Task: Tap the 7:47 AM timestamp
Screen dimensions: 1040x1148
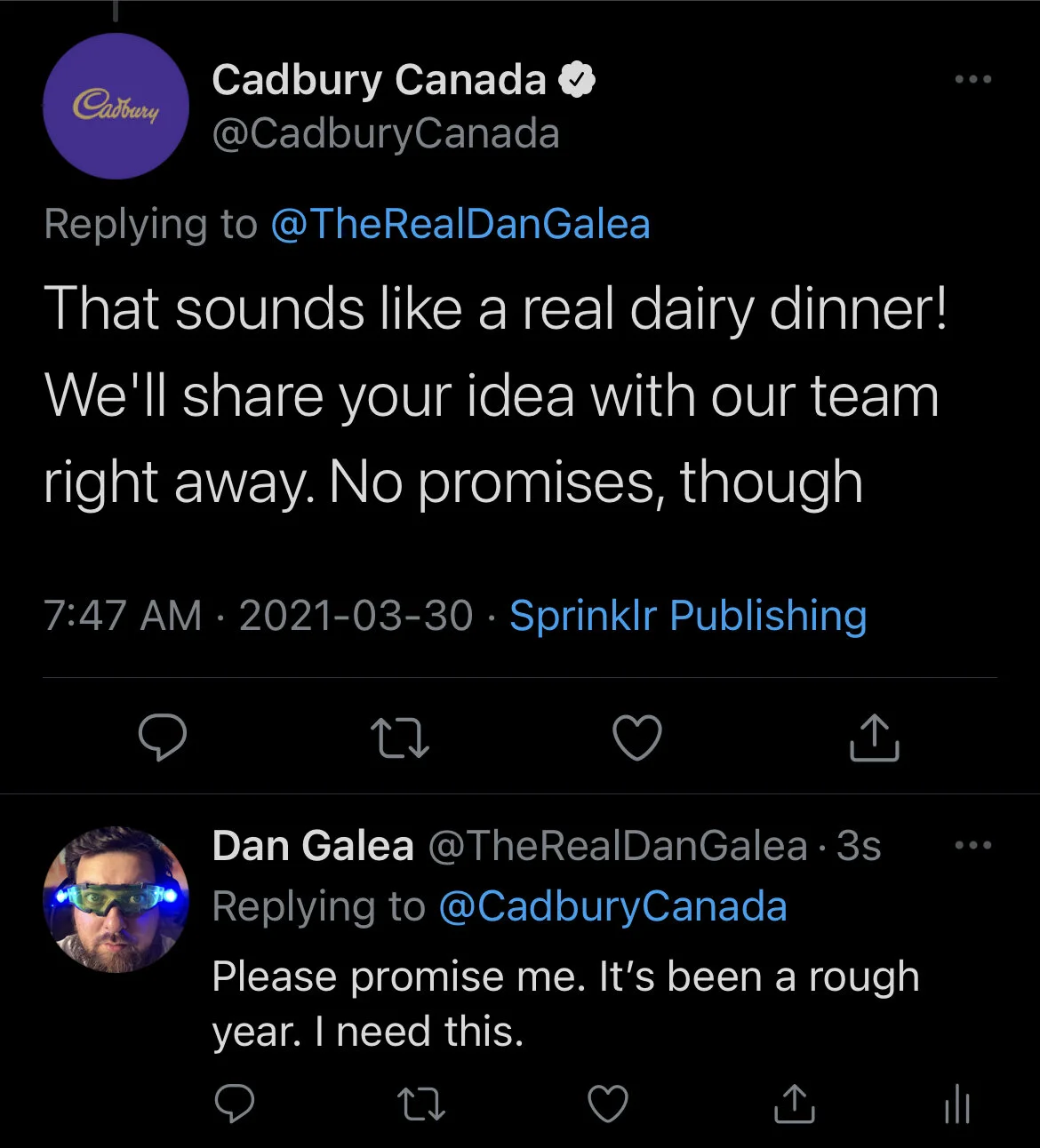Action: tap(123, 616)
